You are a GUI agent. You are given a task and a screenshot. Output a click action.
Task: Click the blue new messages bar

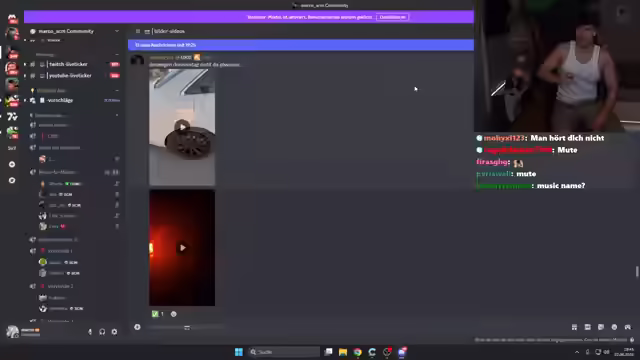click(301, 45)
